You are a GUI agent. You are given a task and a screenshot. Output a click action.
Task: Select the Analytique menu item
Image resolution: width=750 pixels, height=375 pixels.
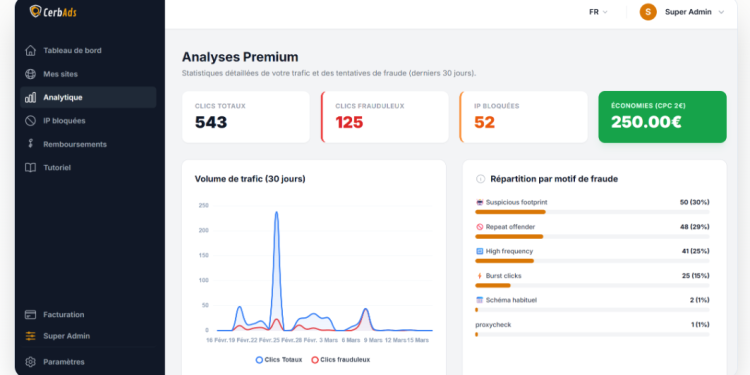tap(88, 98)
